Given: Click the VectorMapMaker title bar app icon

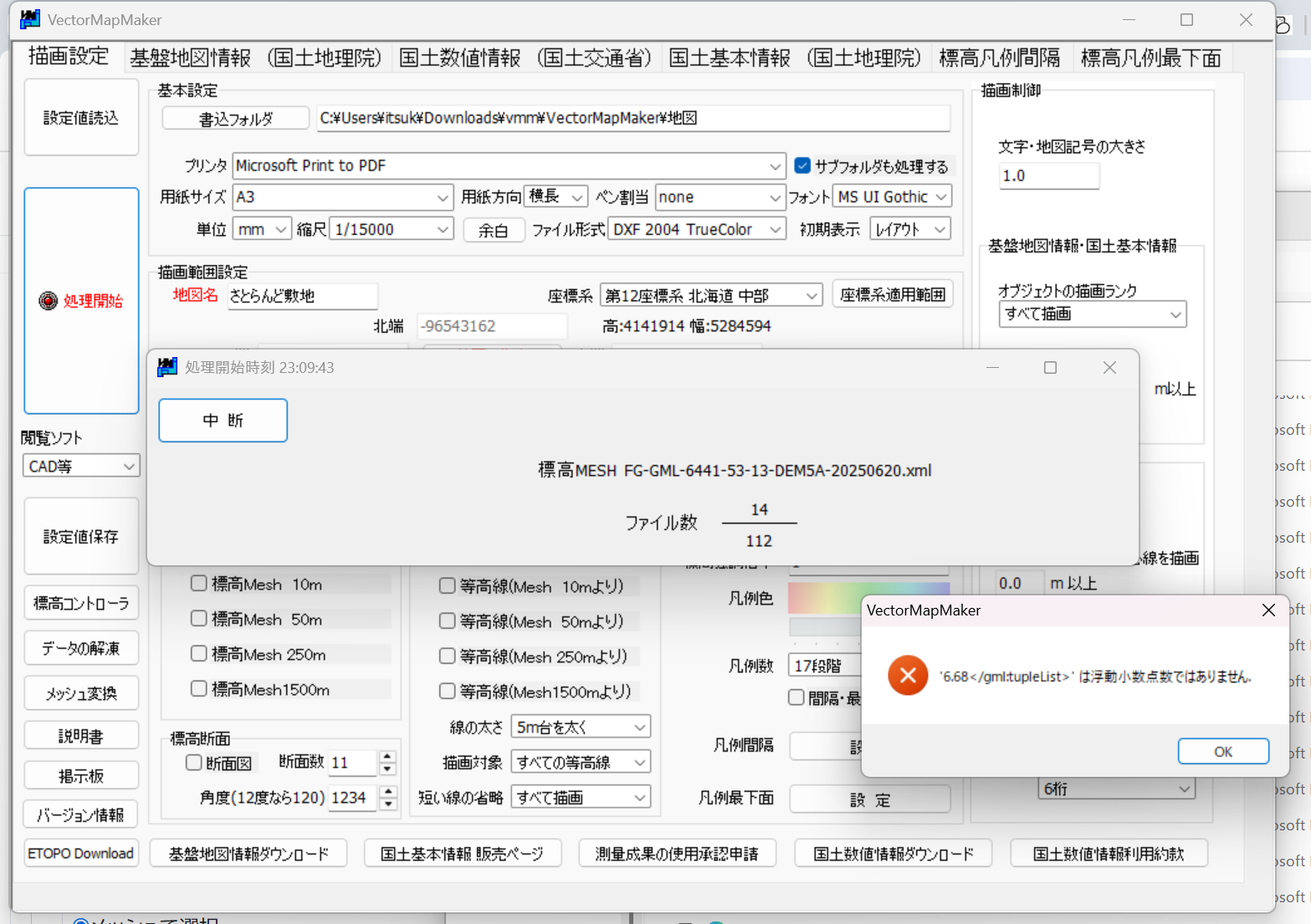Looking at the screenshot, I should tap(30, 19).
